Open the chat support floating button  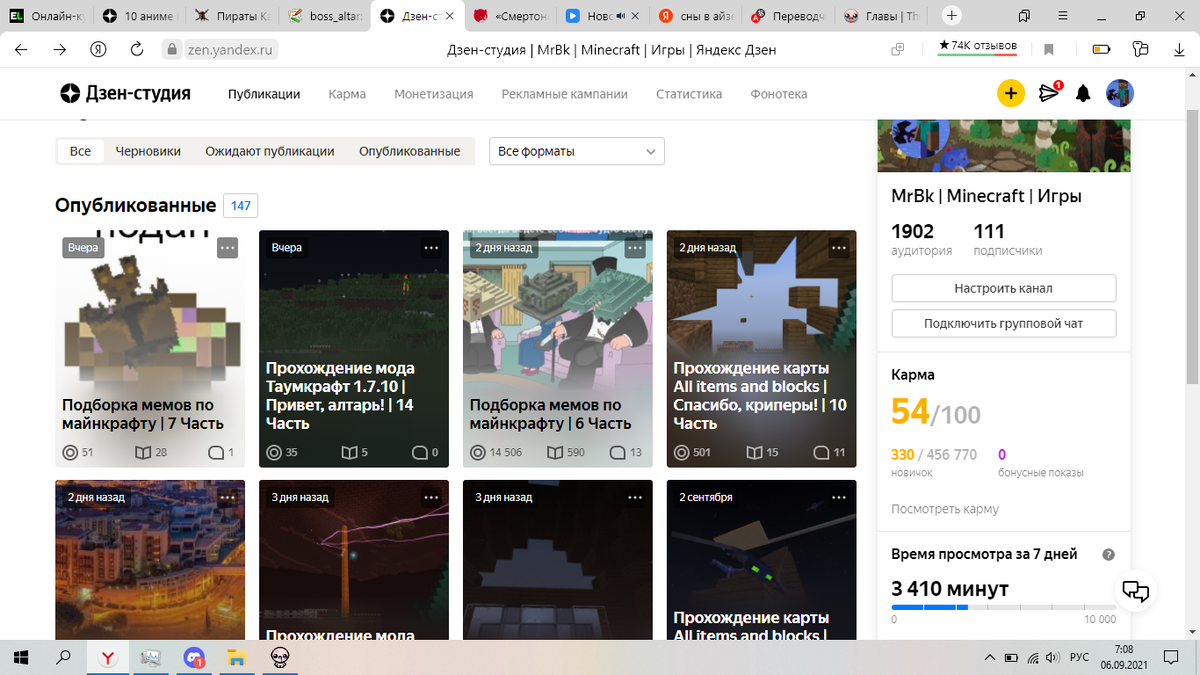click(x=1136, y=591)
